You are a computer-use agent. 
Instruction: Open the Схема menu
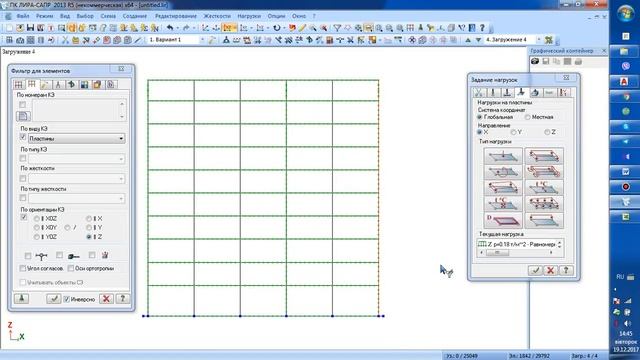pyautogui.click(x=108, y=16)
